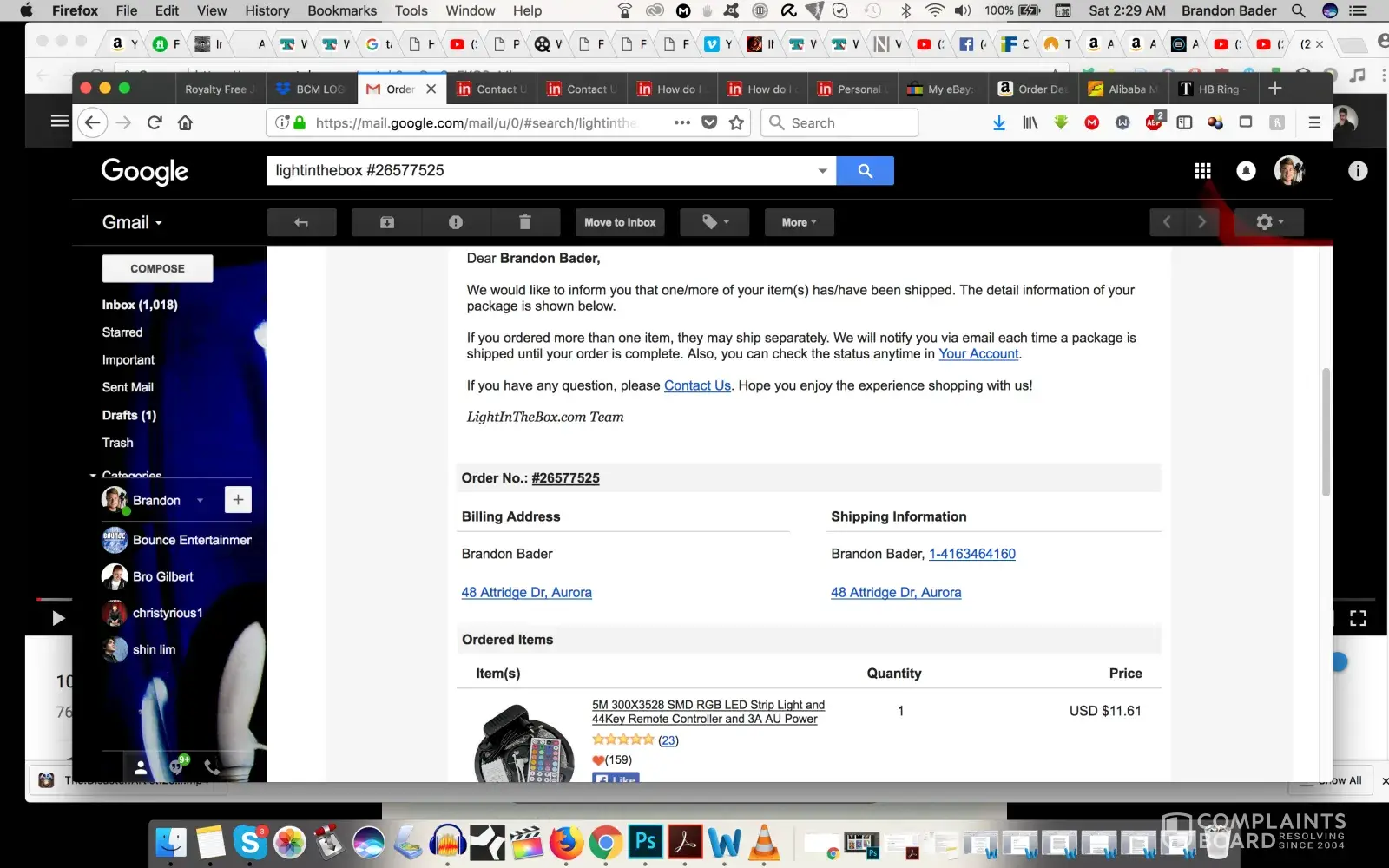Bookmark this page with the star
Image resolution: width=1389 pixels, height=868 pixels.
[x=737, y=122]
